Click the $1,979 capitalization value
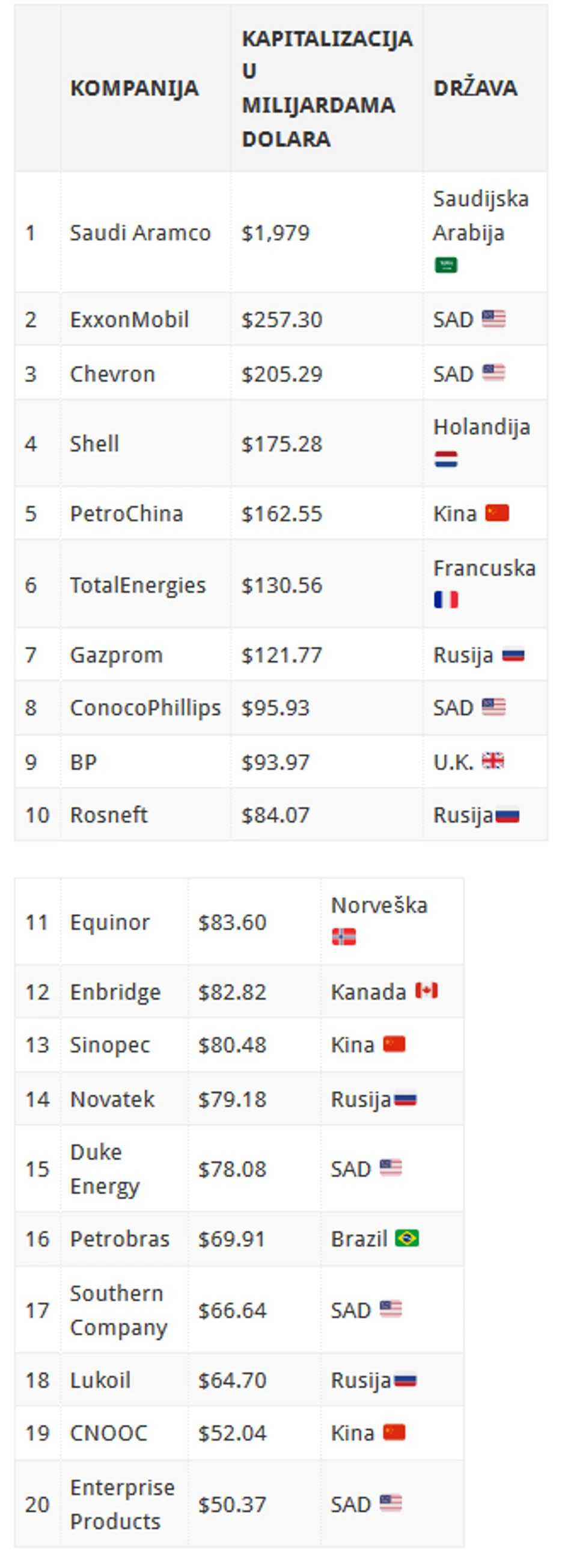 click(275, 233)
